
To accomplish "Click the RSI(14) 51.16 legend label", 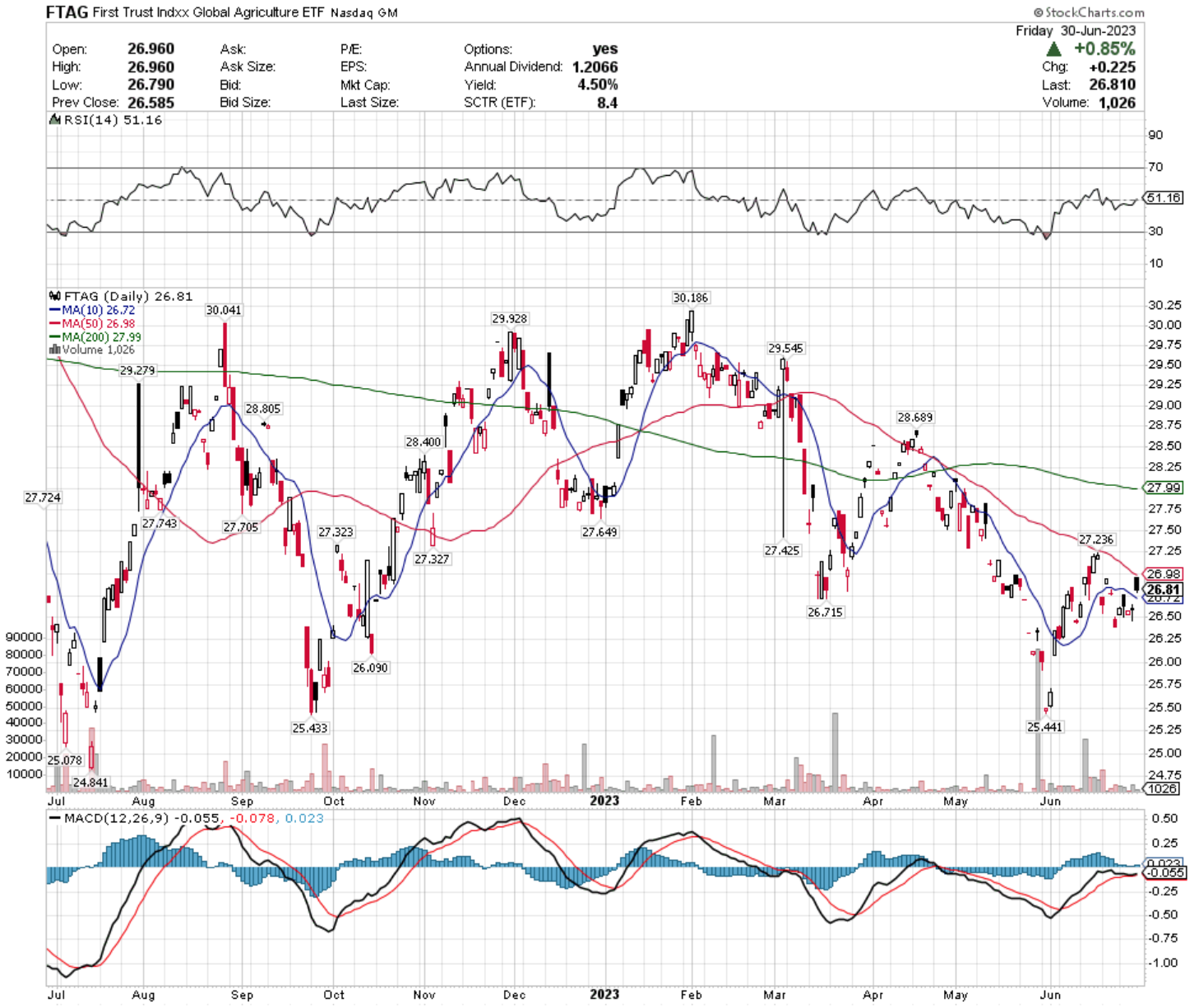I will click(x=113, y=120).
